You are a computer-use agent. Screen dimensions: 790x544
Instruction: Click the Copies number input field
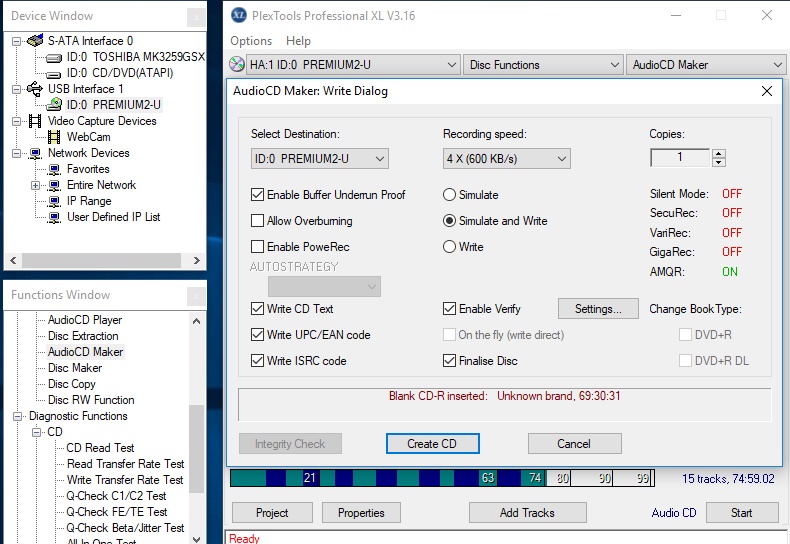pos(680,158)
